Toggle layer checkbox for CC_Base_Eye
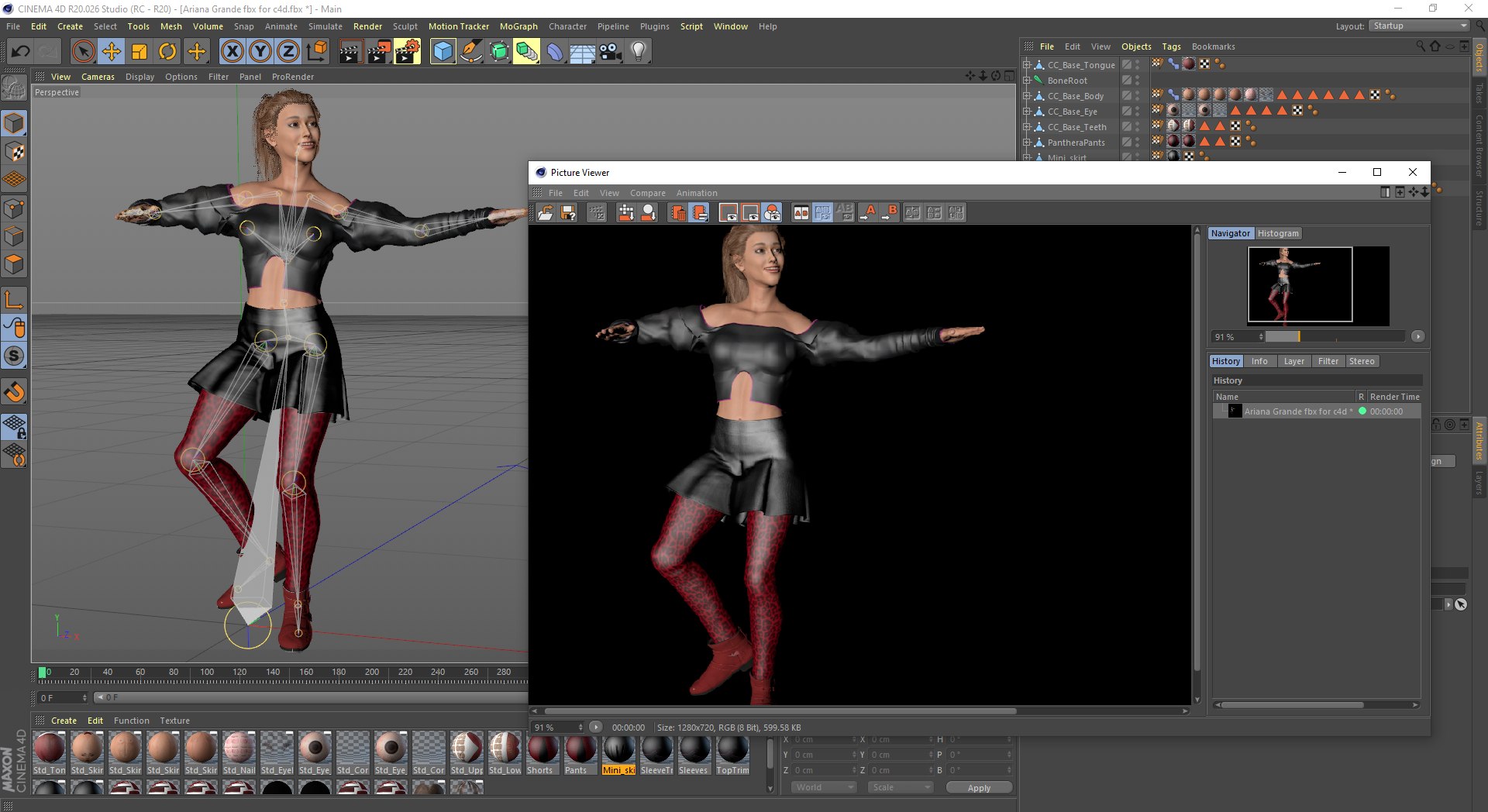Image resolution: width=1488 pixels, height=812 pixels. [1127, 112]
